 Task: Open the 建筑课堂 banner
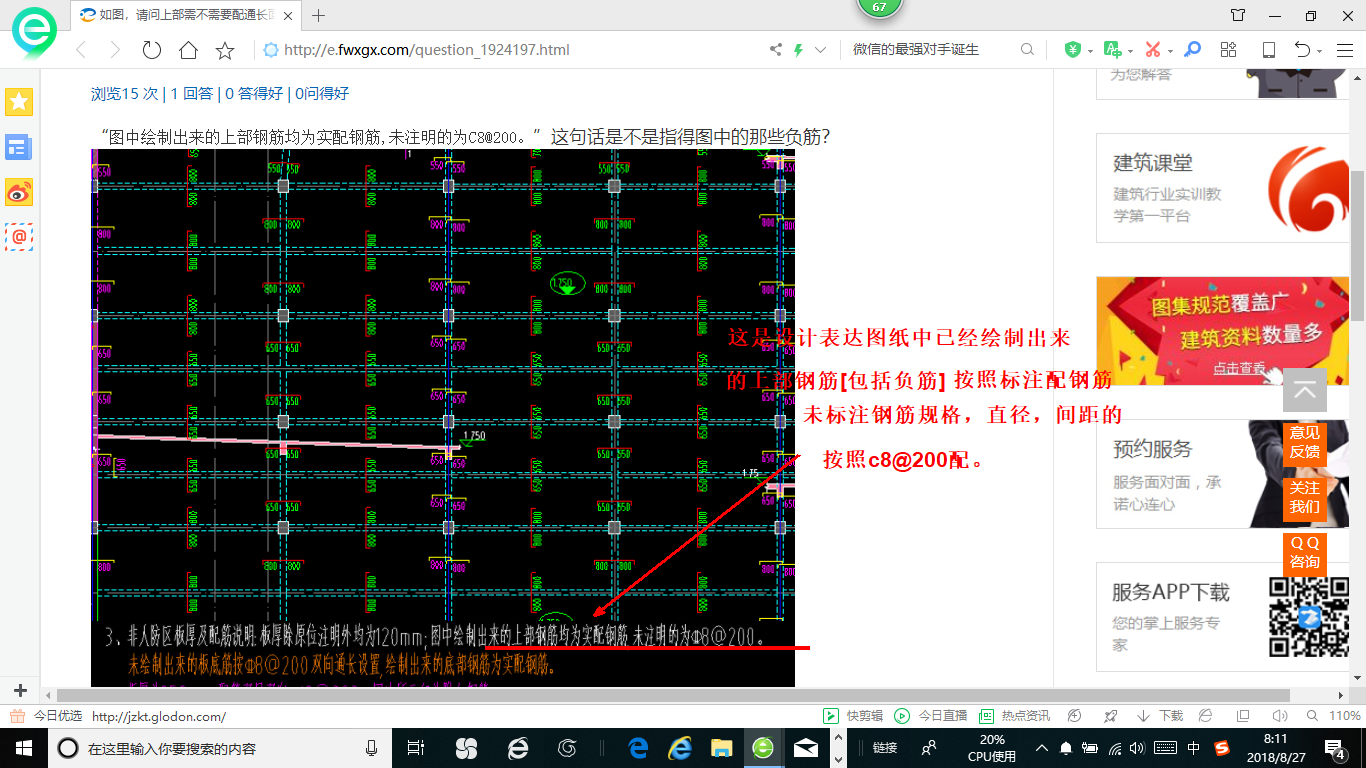(1223, 188)
